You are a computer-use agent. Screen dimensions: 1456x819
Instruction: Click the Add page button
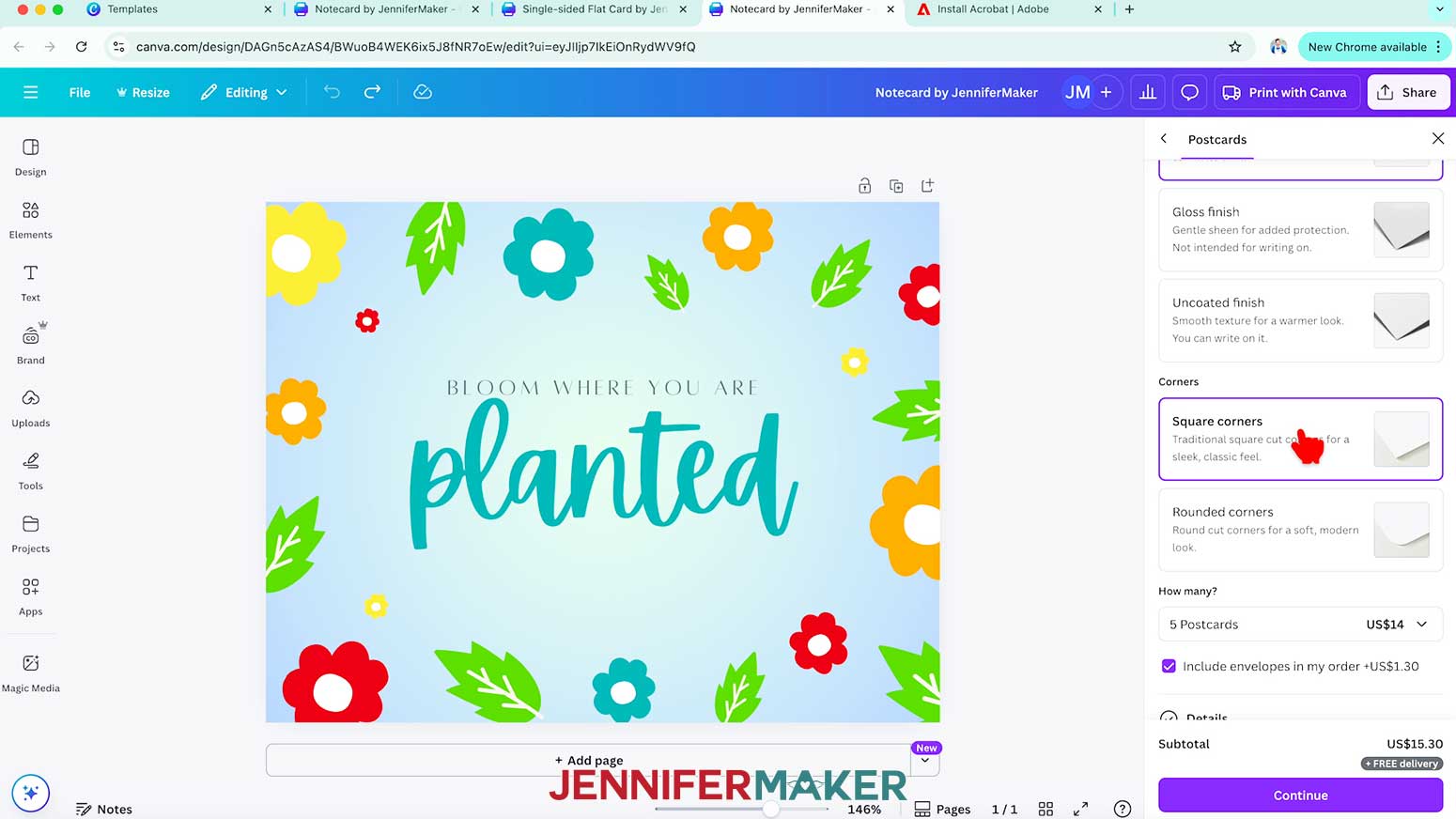click(589, 760)
